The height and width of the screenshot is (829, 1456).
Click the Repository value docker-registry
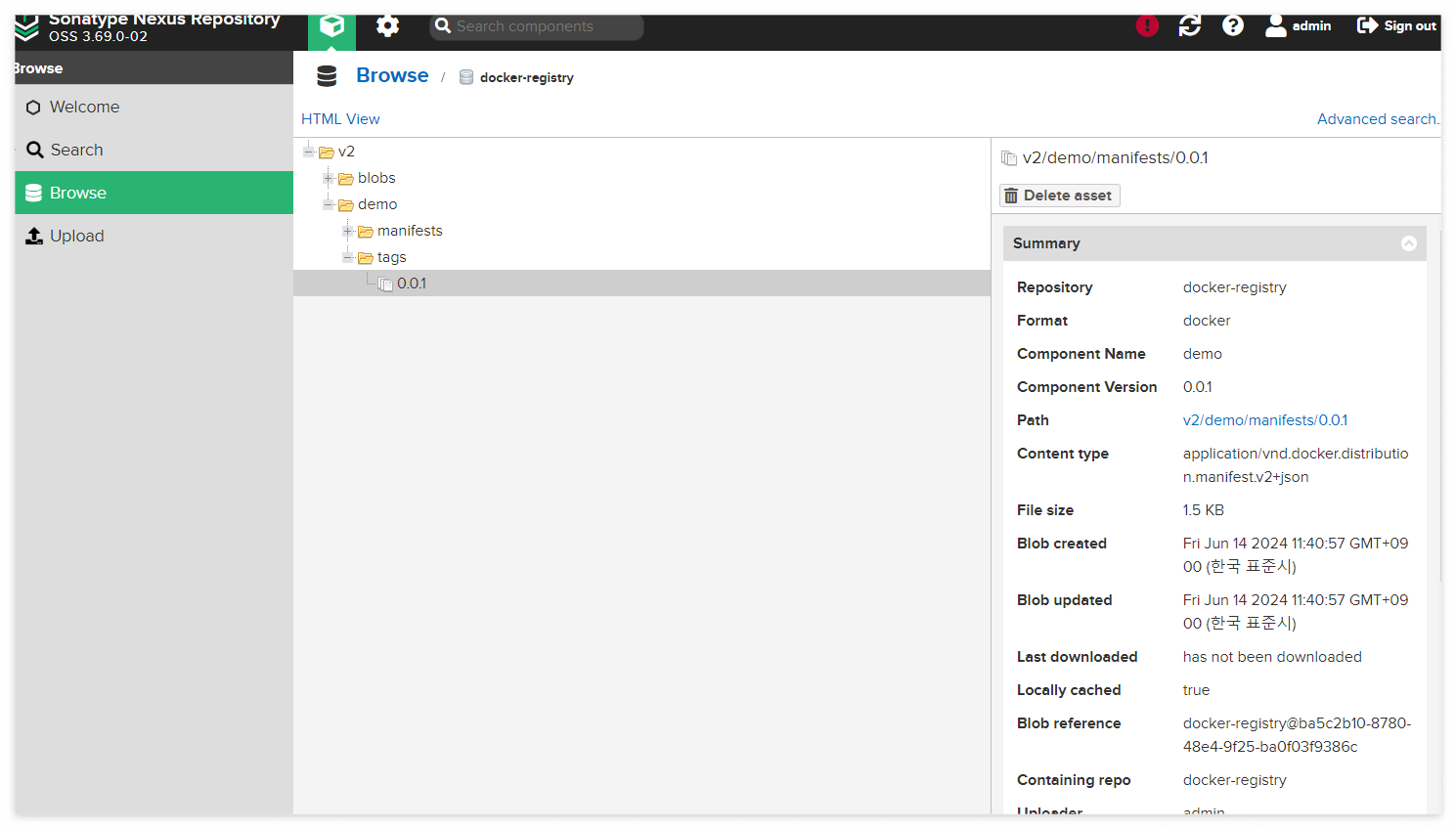tap(1235, 287)
